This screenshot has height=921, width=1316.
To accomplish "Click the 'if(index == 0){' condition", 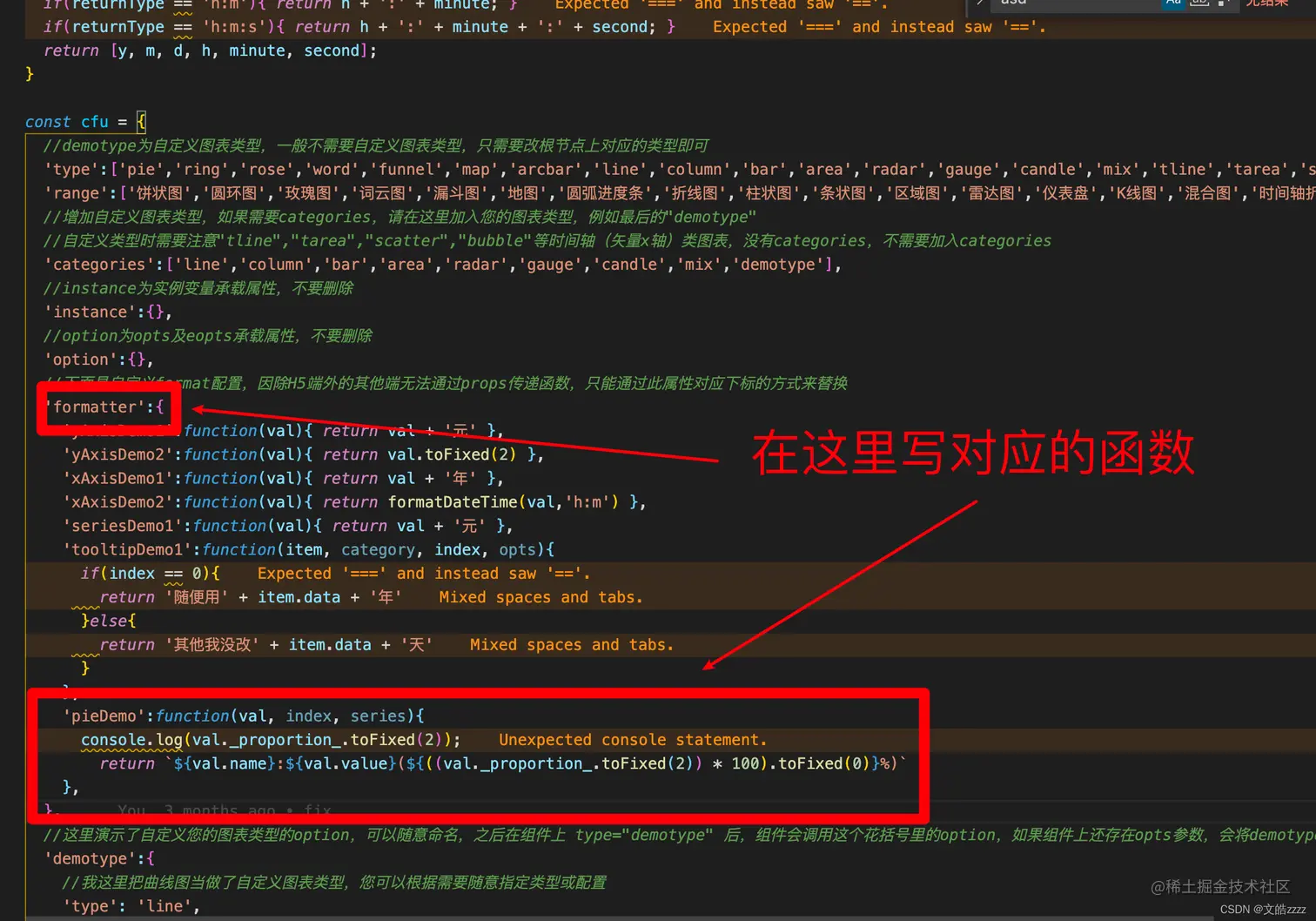I will tap(150, 573).
